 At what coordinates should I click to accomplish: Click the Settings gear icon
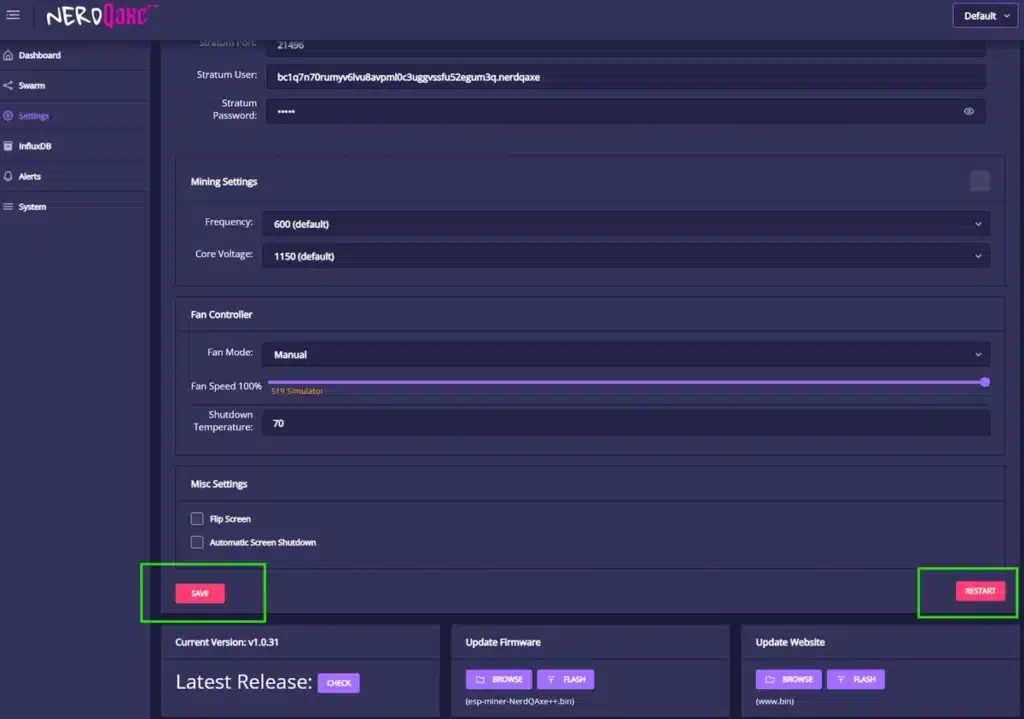(x=9, y=116)
